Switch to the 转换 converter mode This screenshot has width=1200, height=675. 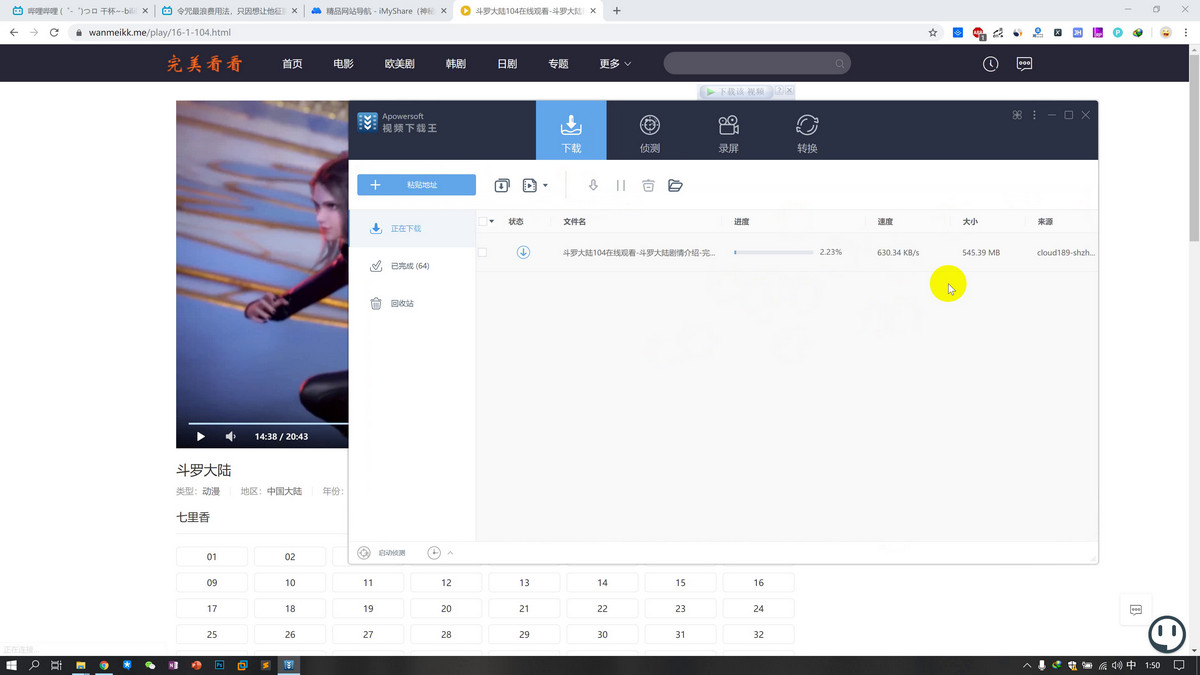806,130
